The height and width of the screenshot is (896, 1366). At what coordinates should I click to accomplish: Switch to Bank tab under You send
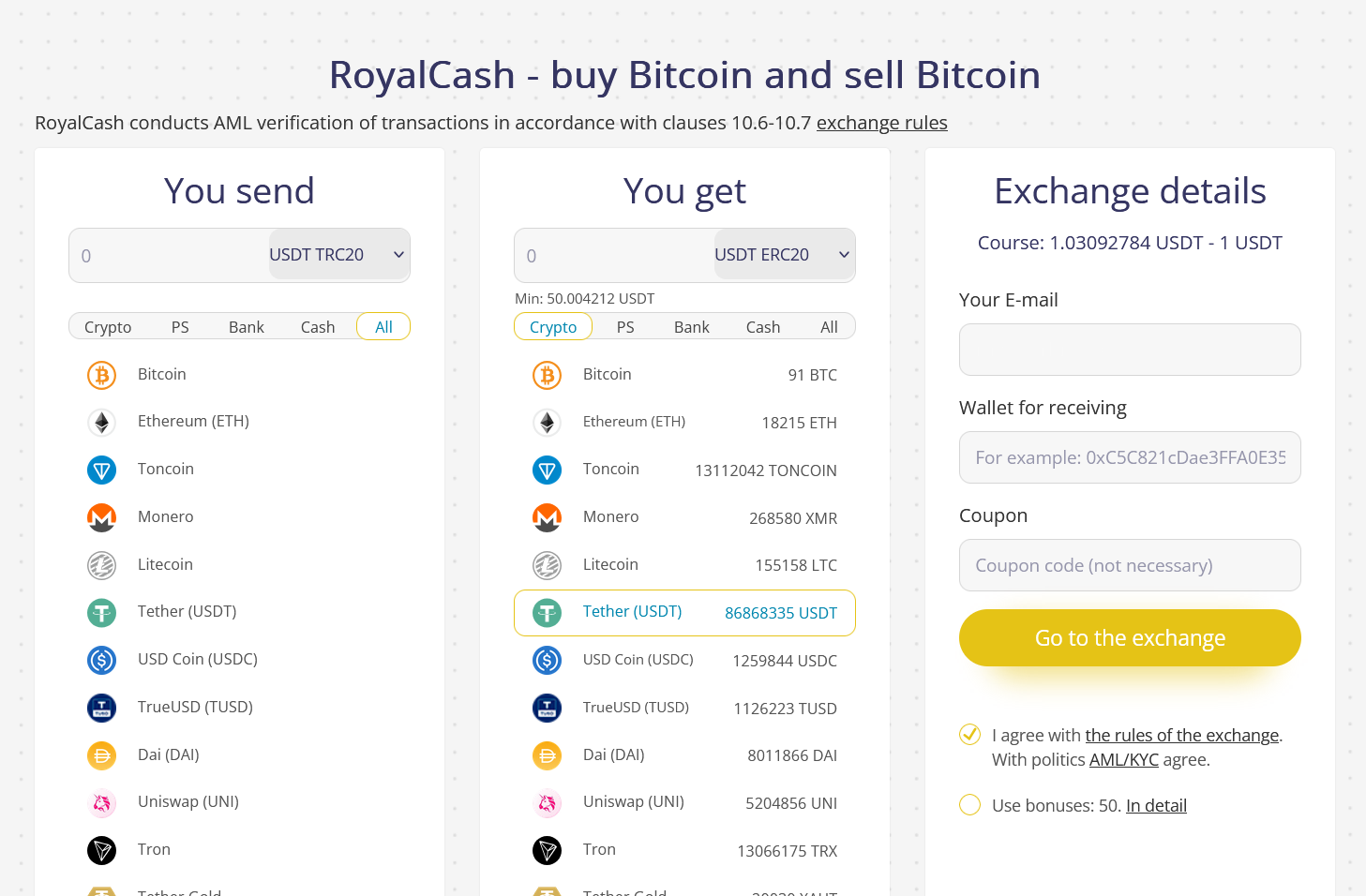247,327
